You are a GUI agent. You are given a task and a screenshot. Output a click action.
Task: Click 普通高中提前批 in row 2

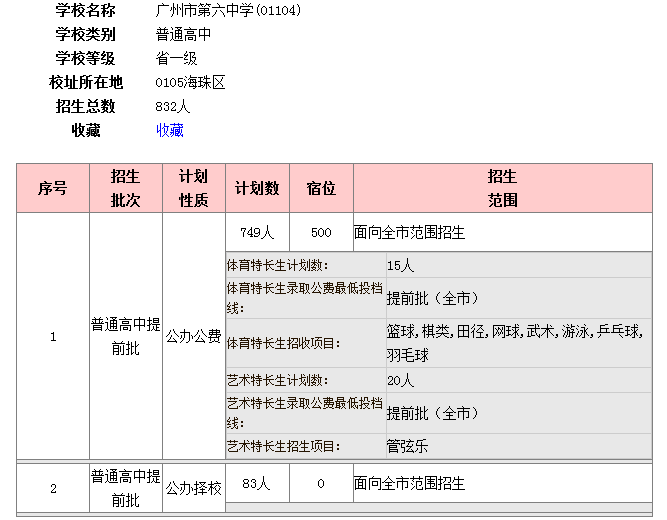click(125, 488)
